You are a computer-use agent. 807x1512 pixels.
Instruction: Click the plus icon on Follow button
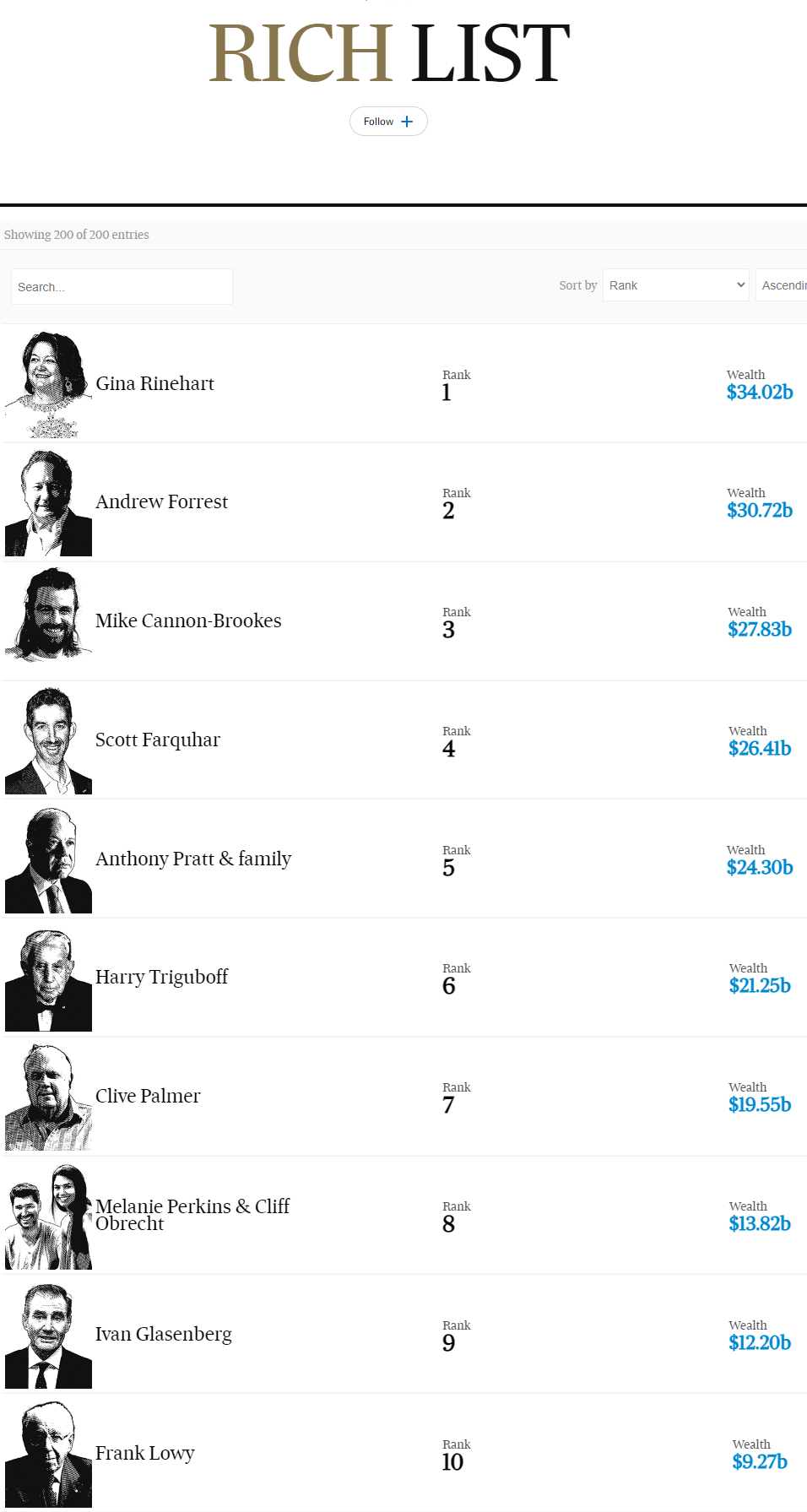pos(407,122)
